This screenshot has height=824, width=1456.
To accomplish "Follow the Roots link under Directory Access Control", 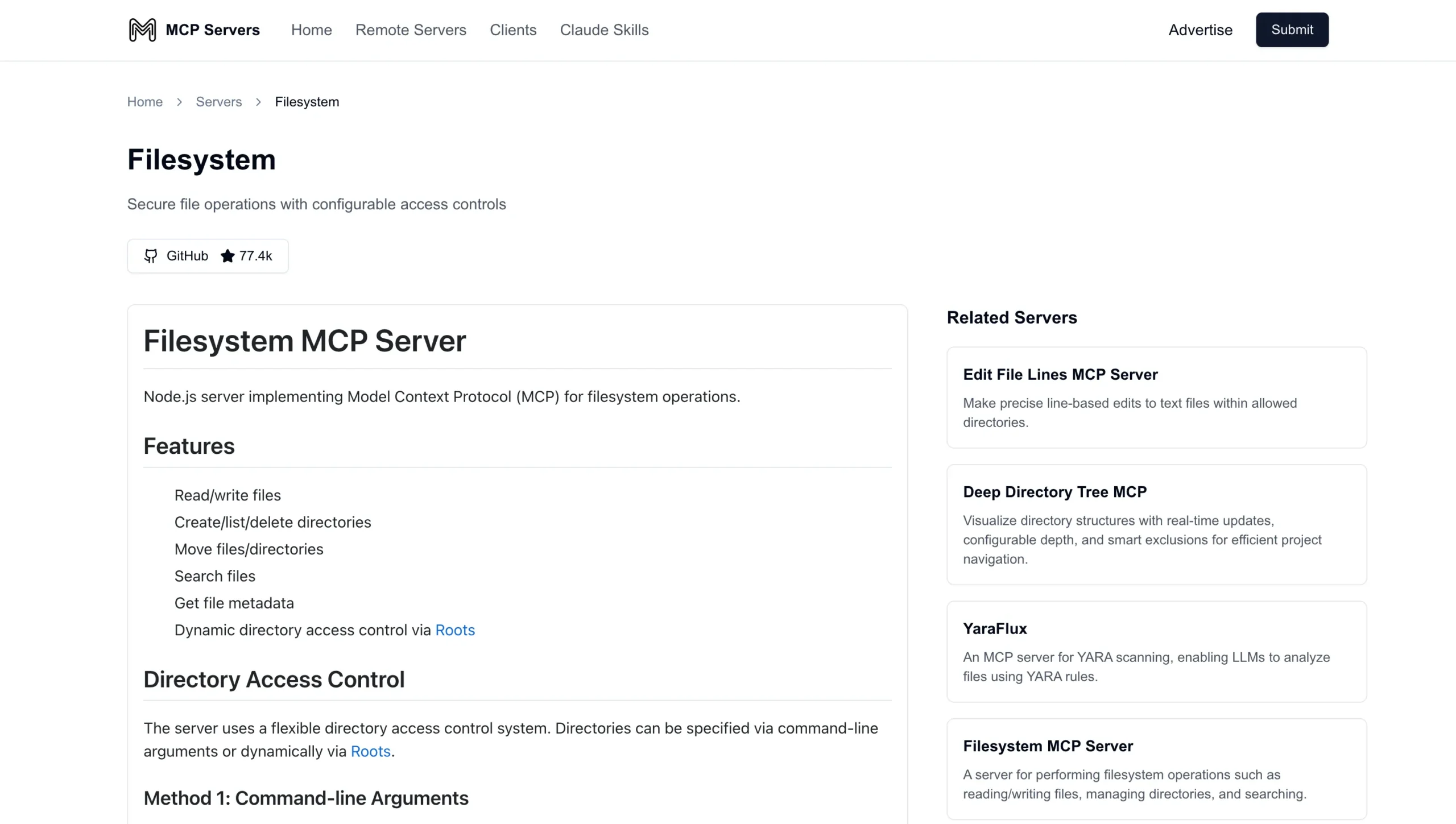I will click(370, 751).
